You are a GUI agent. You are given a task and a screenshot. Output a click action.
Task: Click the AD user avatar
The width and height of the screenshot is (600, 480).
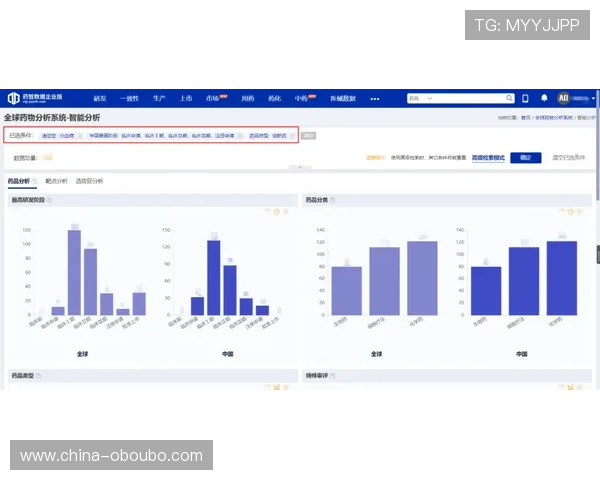pos(563,98)
